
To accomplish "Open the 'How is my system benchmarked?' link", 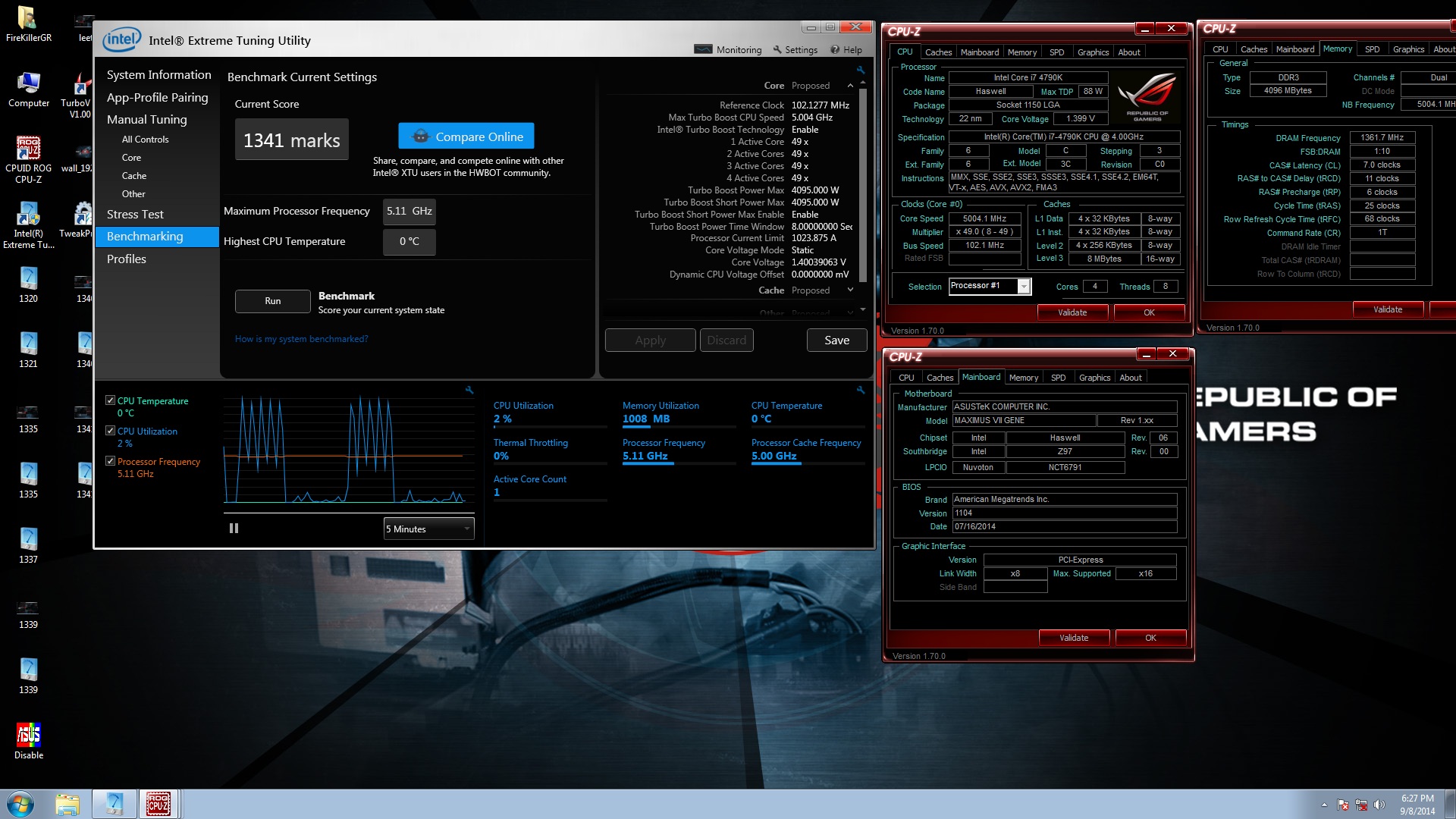I will point(301,339).
